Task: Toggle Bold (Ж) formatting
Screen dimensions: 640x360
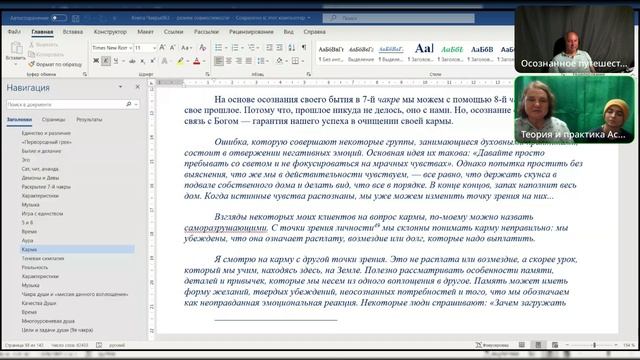Action: 96,61
